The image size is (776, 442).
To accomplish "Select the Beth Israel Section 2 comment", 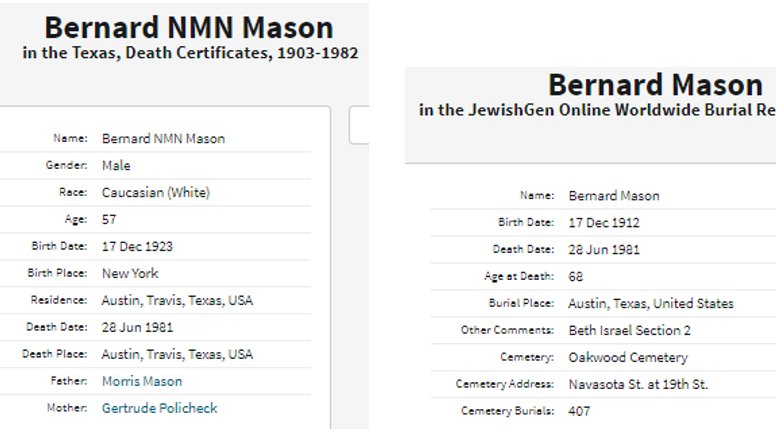I will point(629,330).
